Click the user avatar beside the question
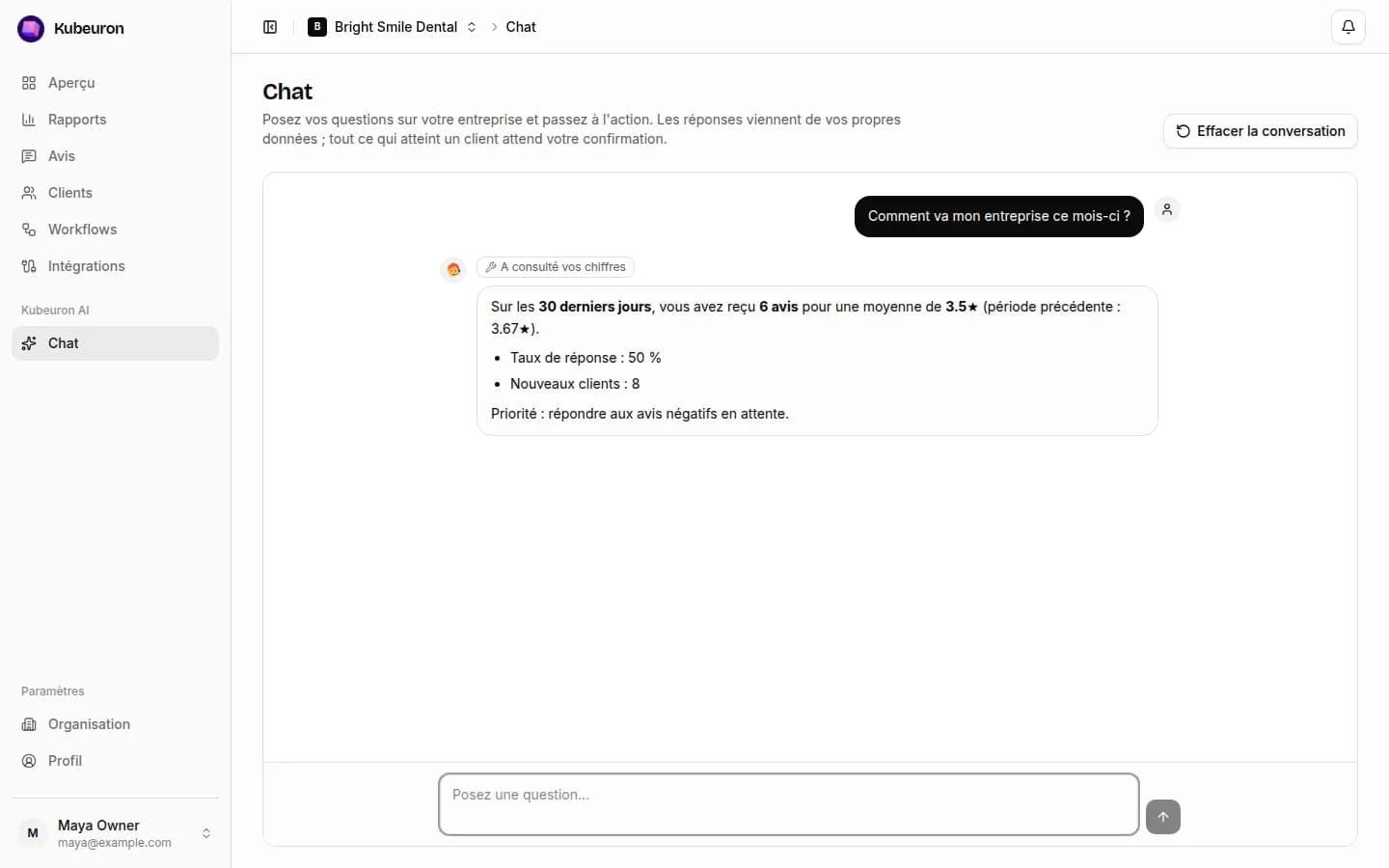The height and width of the screenshot is (868, 1389). click(x=1167, y=209)
